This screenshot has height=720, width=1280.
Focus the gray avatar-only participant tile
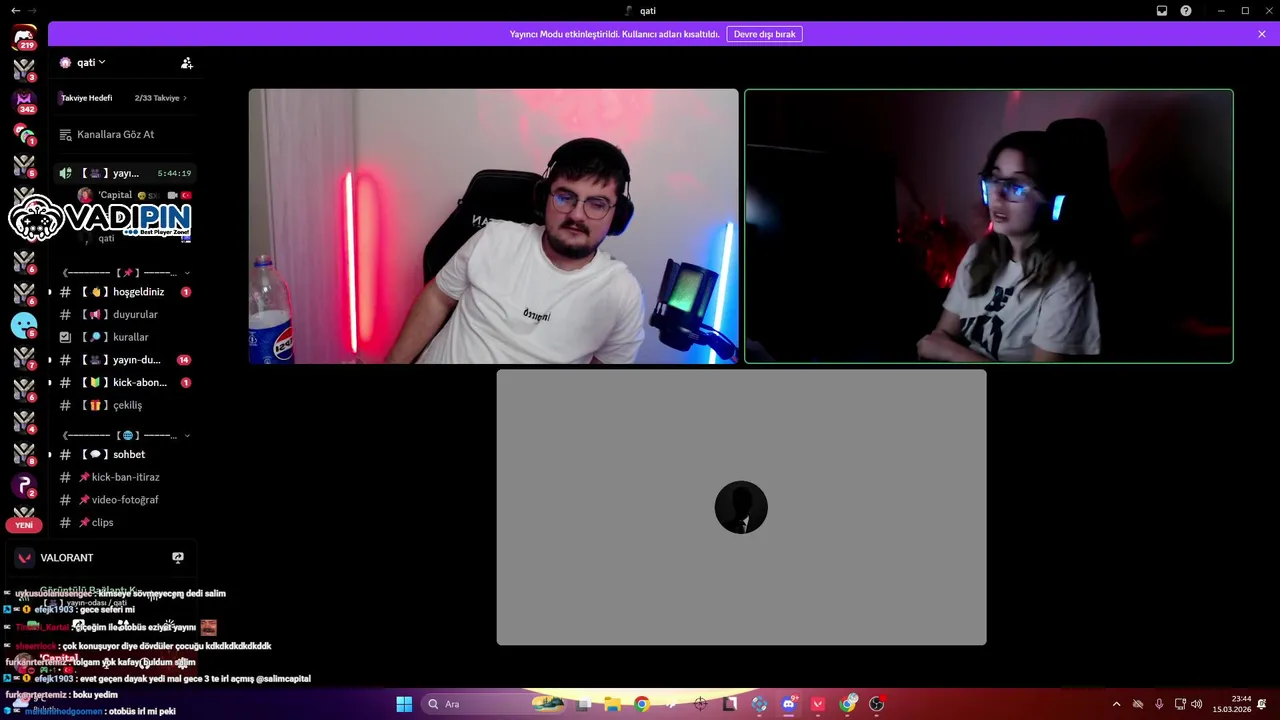coord(741,507)
